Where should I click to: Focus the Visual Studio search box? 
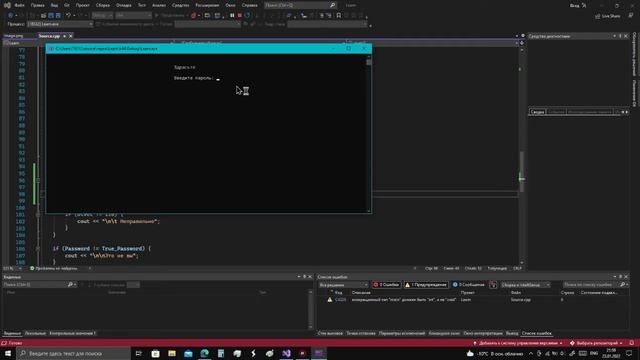tap(300, 5)
